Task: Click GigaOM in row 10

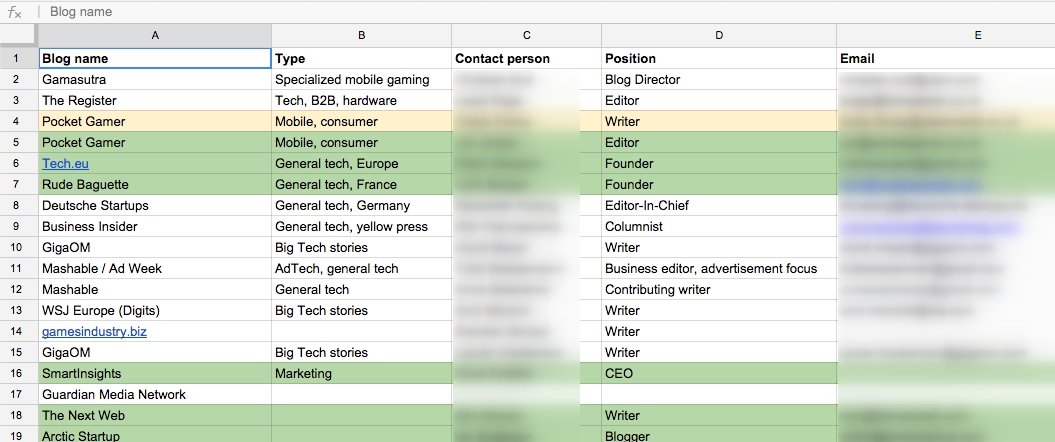Action: [155, 248]
